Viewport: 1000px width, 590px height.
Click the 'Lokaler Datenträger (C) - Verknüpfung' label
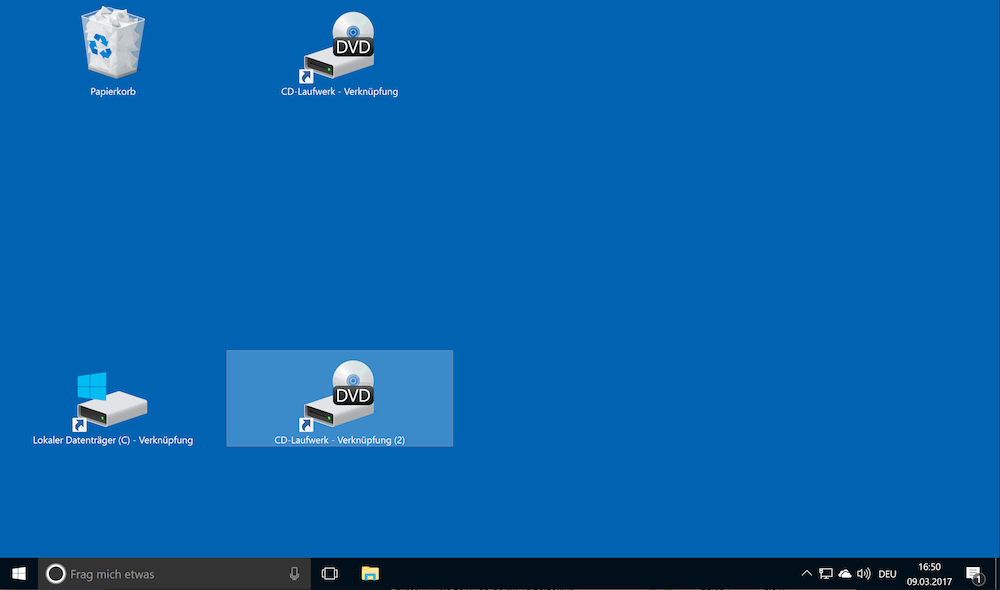(x=113, y=440)
